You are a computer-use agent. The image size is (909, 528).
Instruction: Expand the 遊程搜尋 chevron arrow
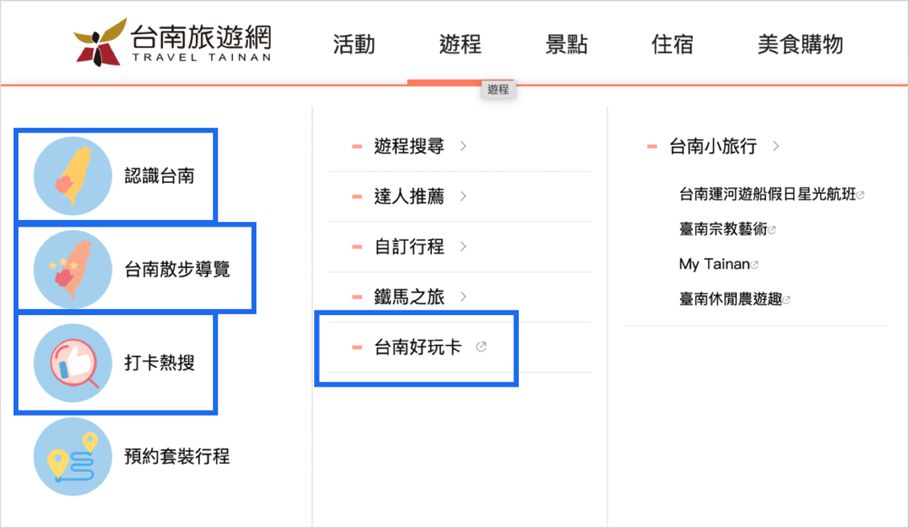point(463,146)
